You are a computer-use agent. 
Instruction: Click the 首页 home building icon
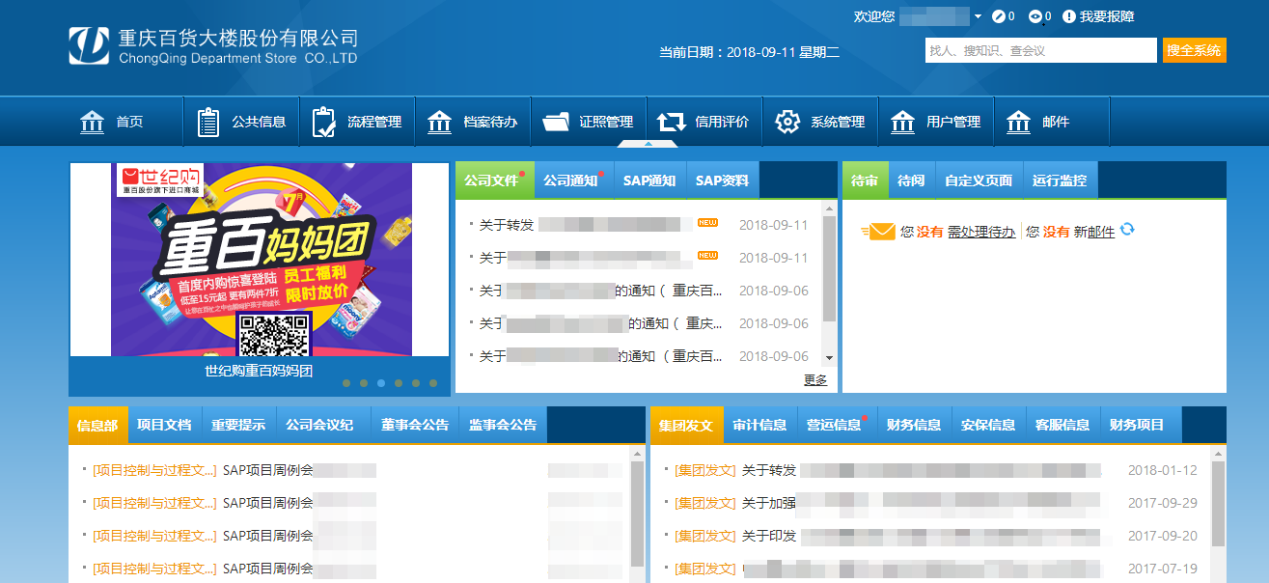(92, 122)
